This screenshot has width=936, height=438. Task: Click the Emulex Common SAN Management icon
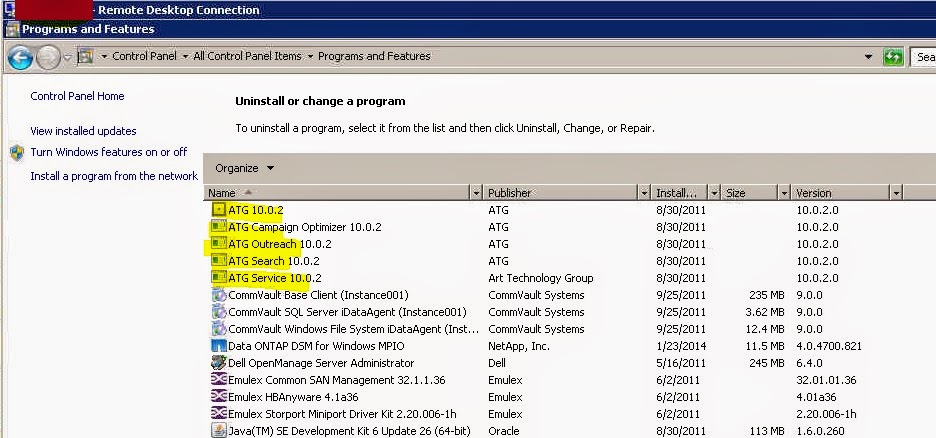(x=219, y=380)
